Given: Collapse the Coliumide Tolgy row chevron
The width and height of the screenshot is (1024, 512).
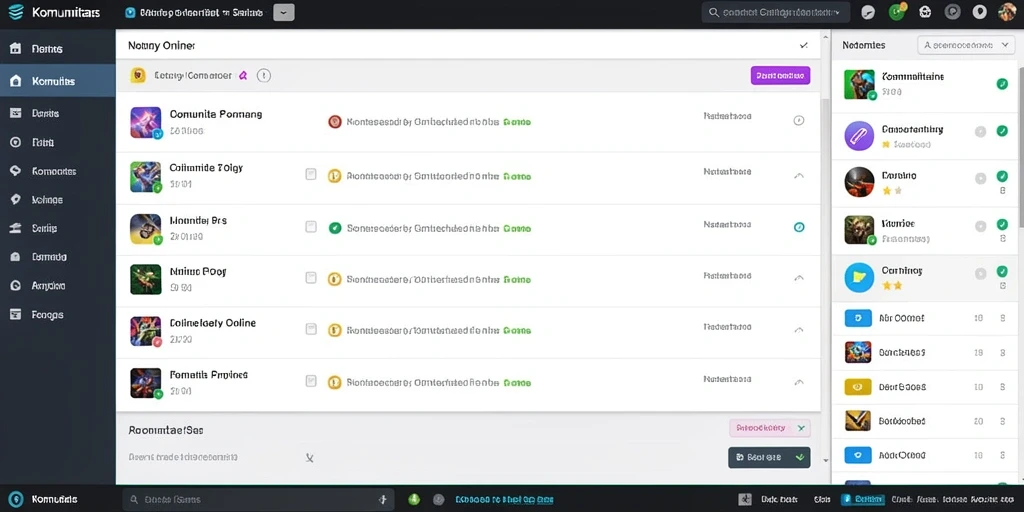Looking at the screenshot, I should [798, 176].
